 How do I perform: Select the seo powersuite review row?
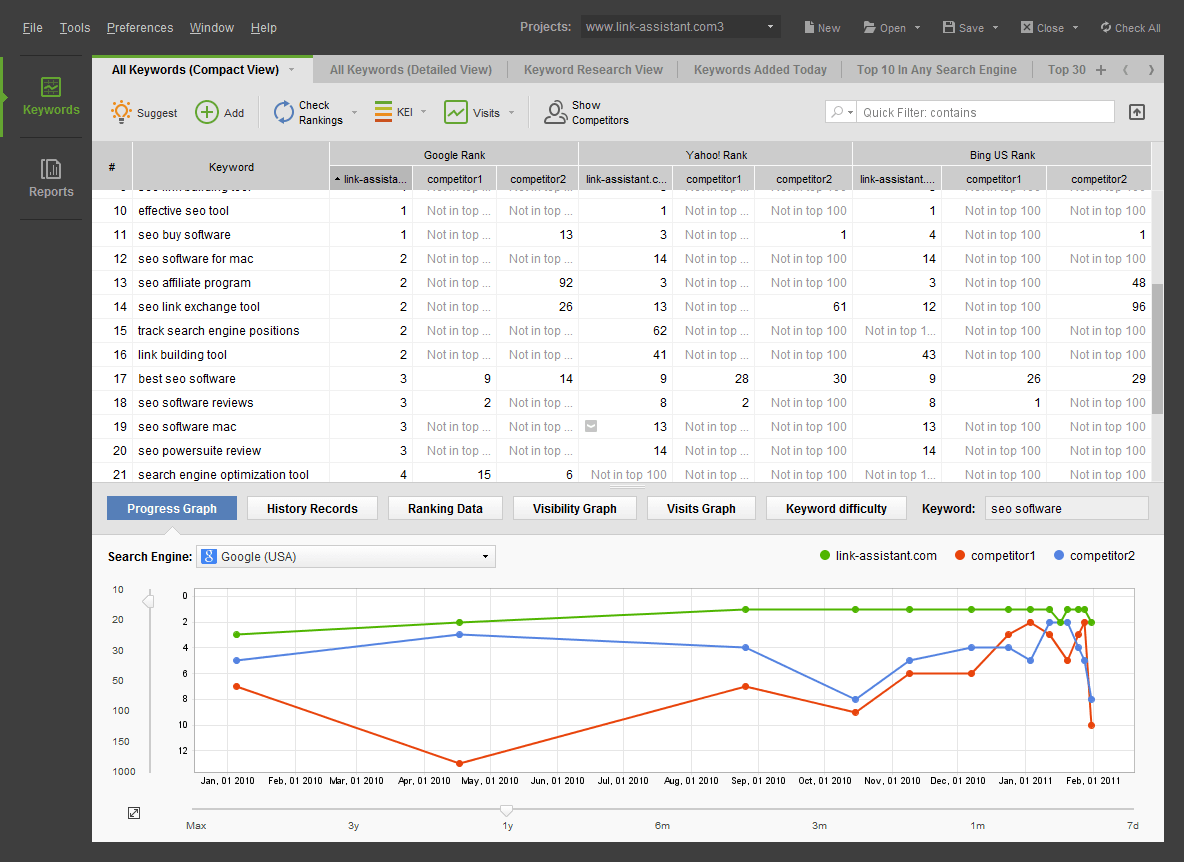click(621, 451)
